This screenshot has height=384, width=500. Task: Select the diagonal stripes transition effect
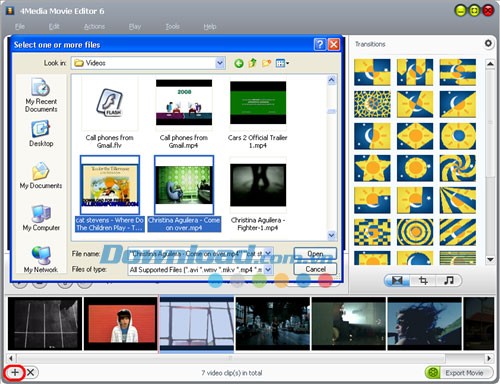pyautogui.click(x=458, y=232)
